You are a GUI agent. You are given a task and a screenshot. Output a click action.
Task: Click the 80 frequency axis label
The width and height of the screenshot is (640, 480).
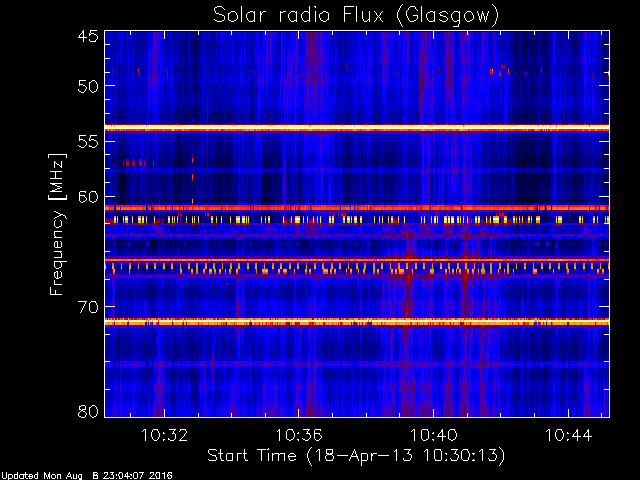88,411
